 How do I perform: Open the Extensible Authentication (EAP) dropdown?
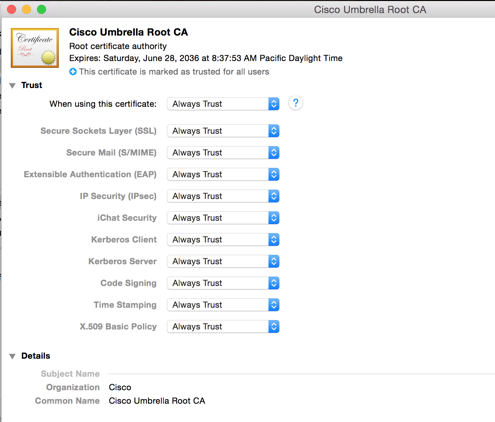pyautogui.click(x=223, y=174)
